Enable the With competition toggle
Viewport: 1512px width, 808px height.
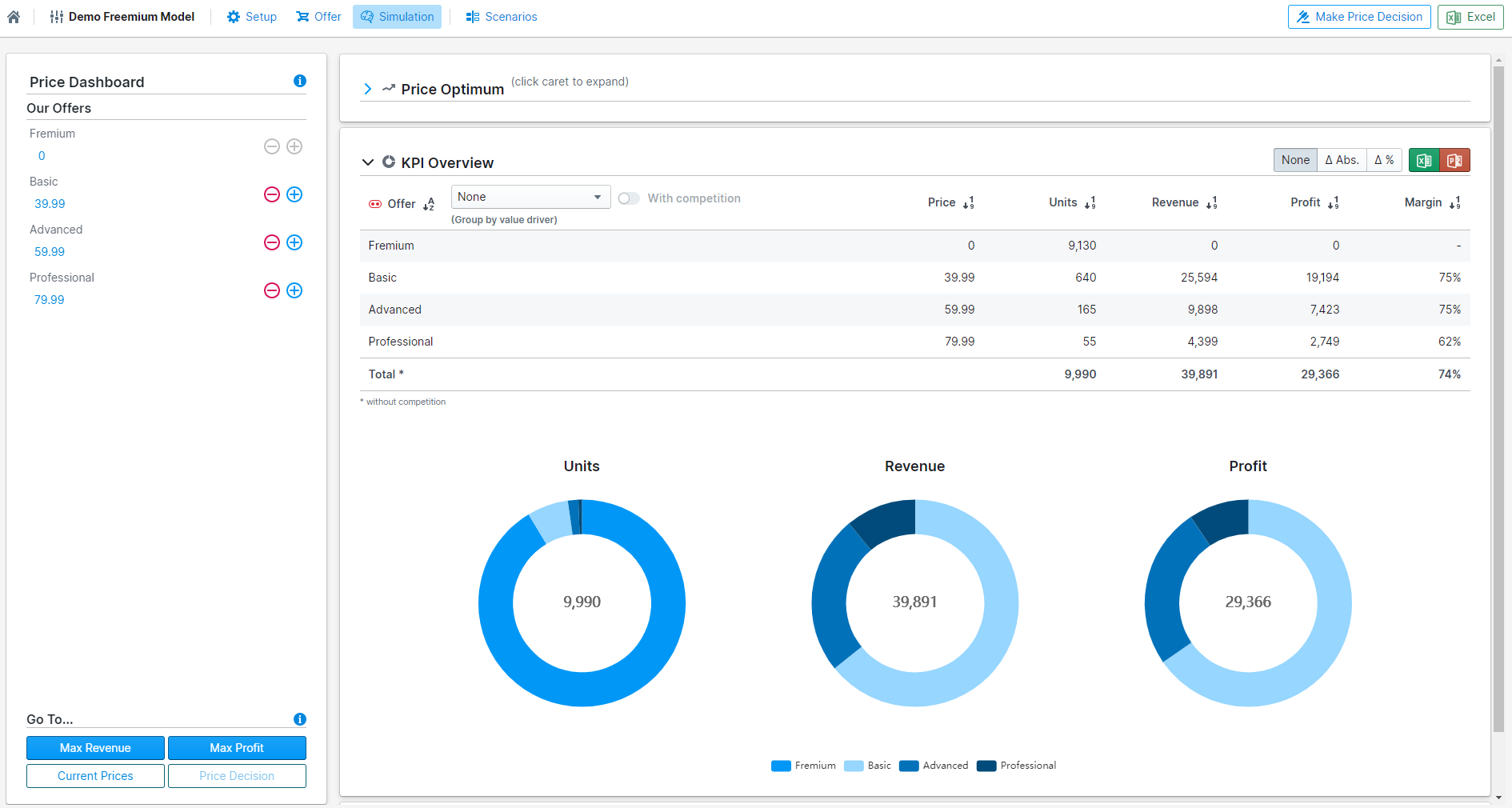pyautogui.click(x=629, y=198)
